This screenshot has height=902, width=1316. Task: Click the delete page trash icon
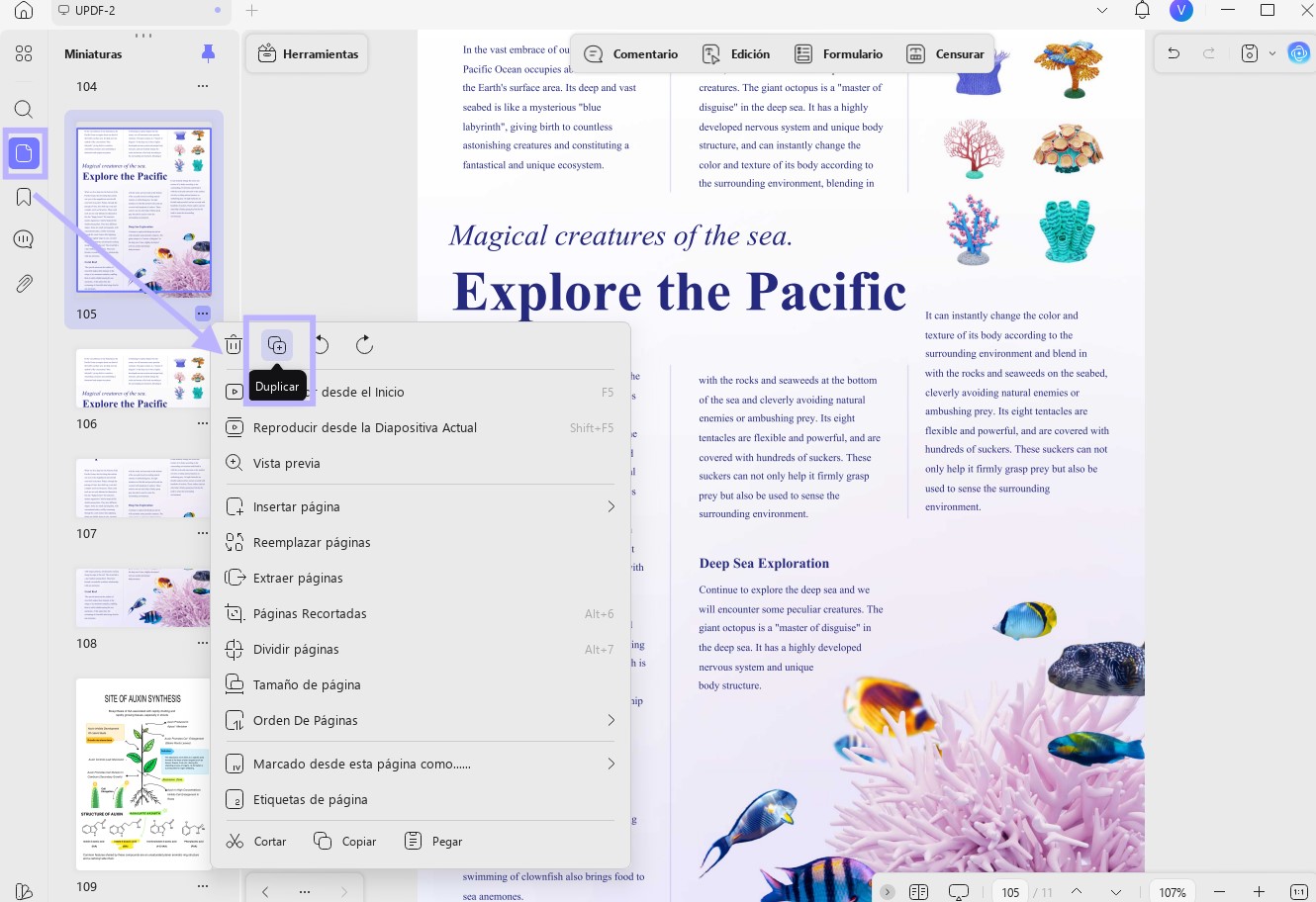pyautogui.click(x=234, y=345)
